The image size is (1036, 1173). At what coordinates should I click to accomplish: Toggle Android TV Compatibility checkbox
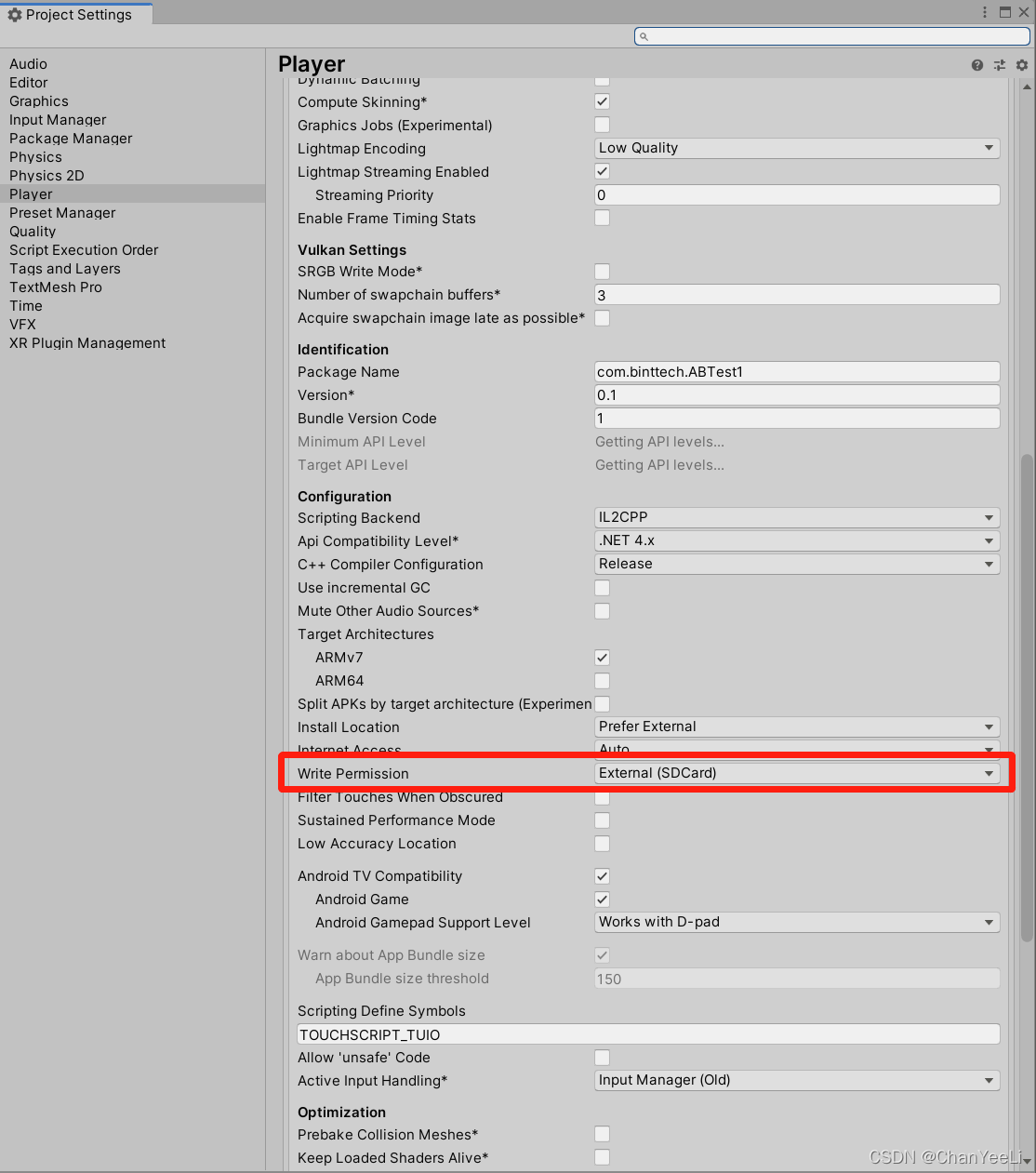(603, 876)
